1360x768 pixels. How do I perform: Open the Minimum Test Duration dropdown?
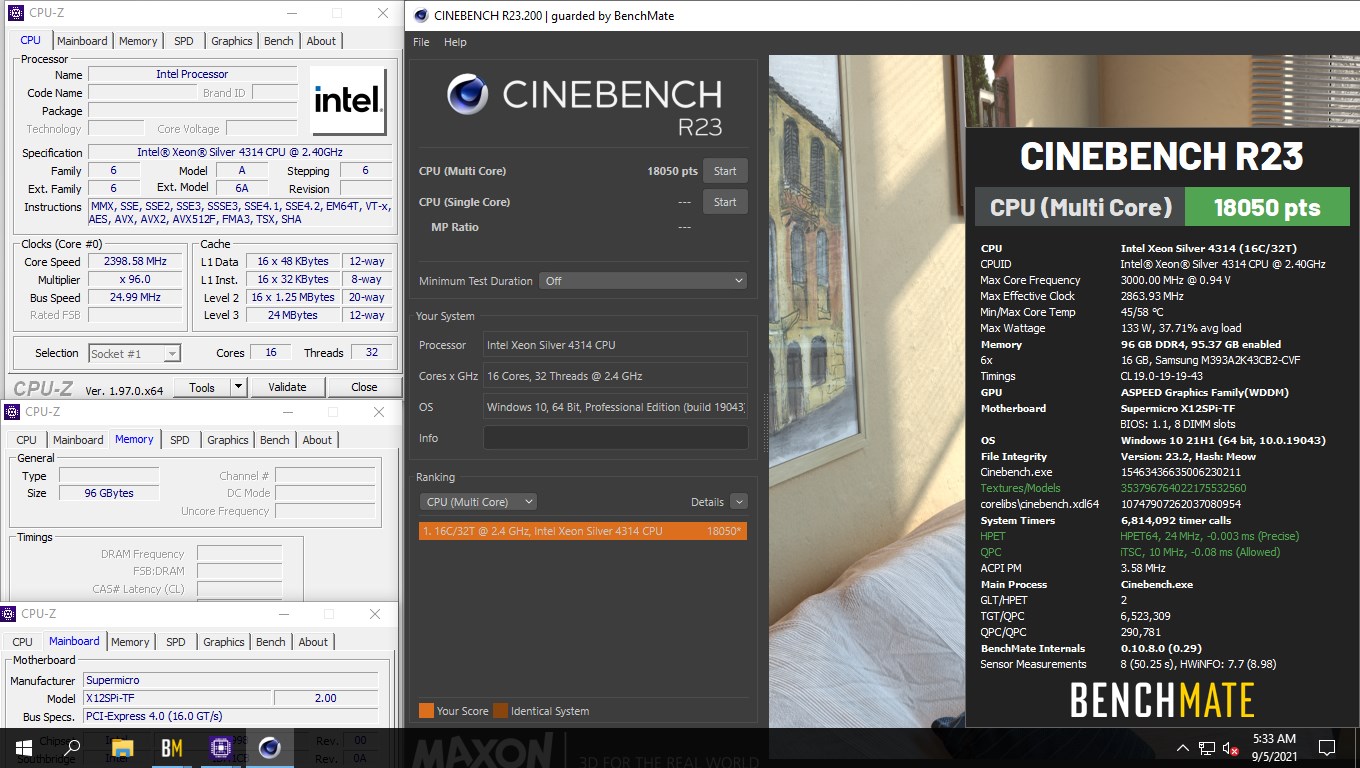tap(643, 281)
